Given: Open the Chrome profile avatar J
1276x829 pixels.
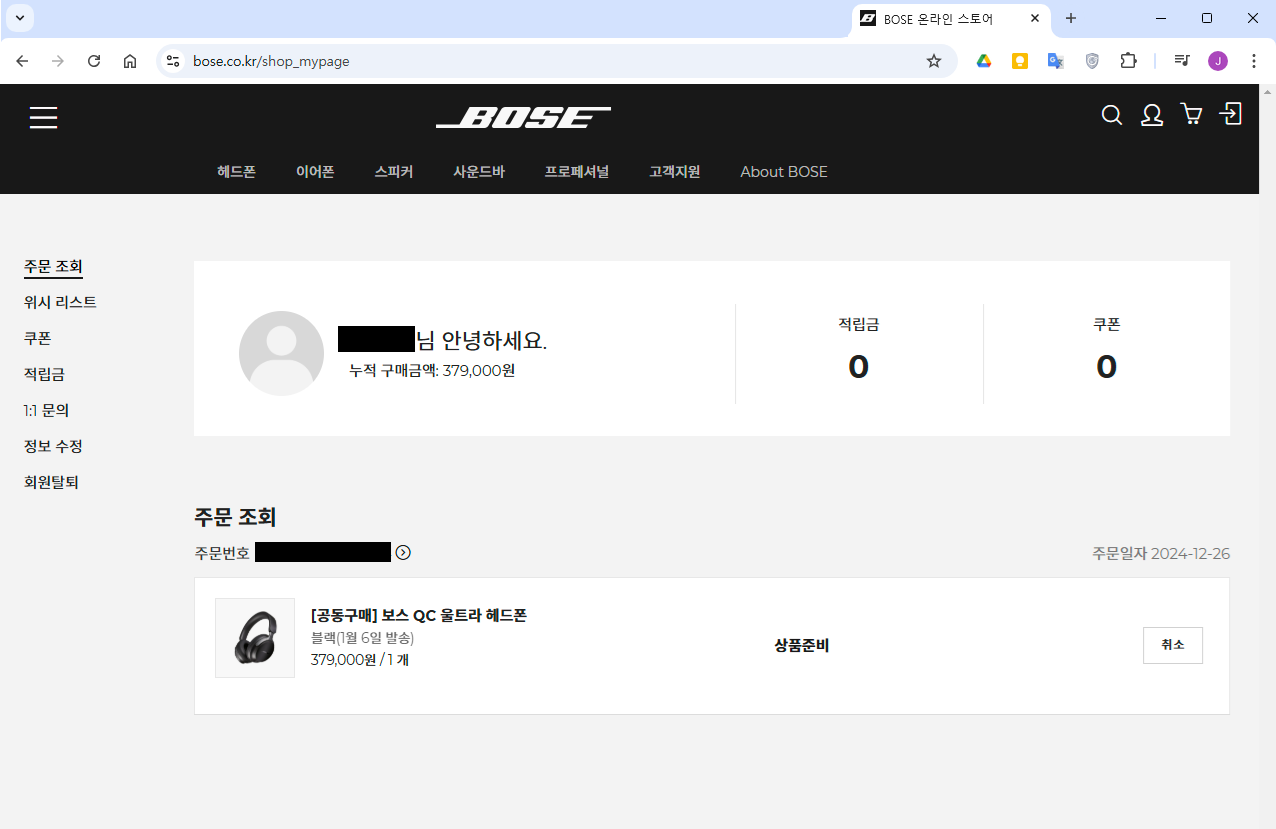Looking at the screenshot, I should point(1217,61).
